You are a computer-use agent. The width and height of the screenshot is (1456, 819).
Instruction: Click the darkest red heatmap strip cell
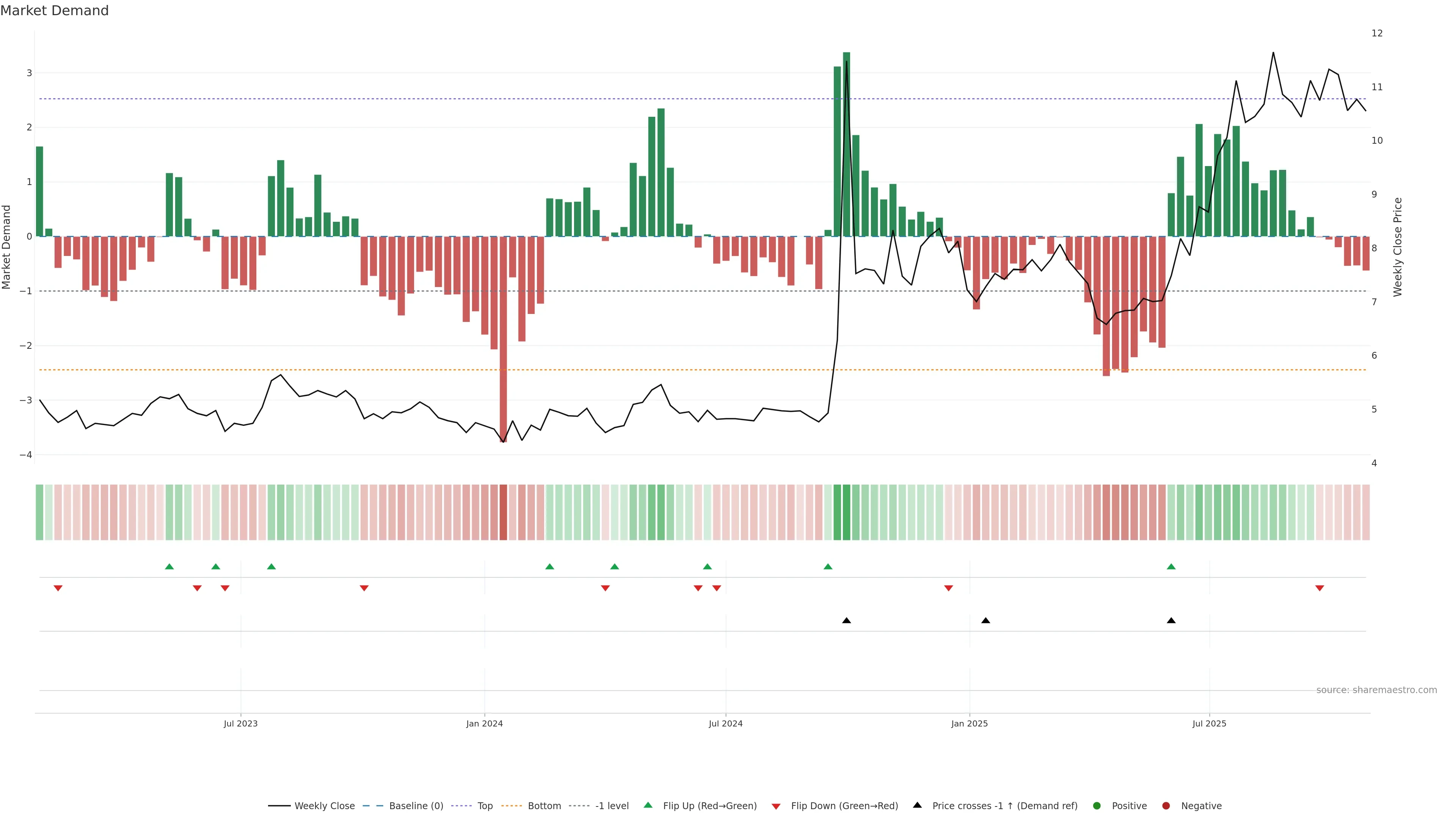pyautogui.click(x=503, y=512)
